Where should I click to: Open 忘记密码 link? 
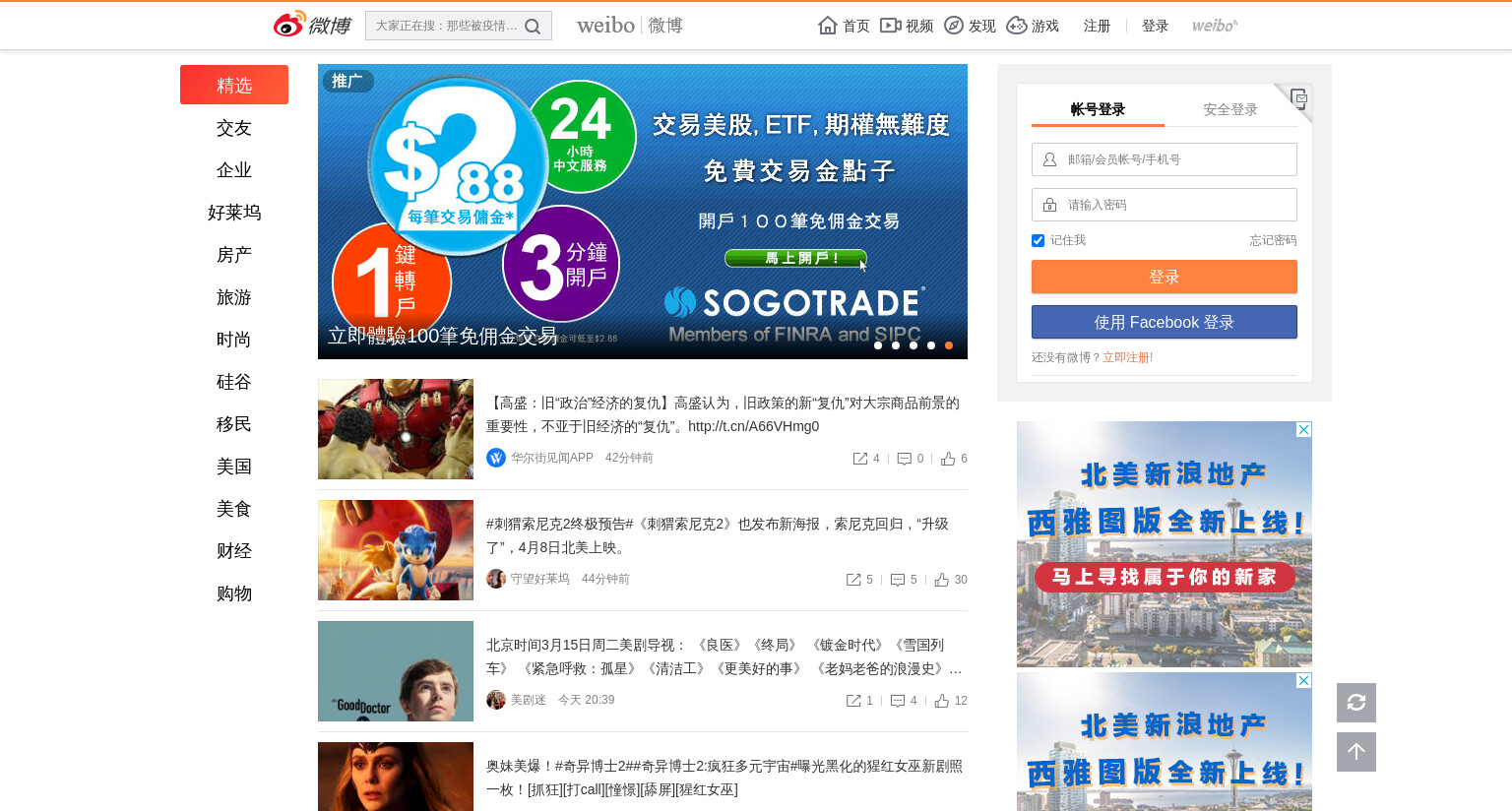[1273, 240]
